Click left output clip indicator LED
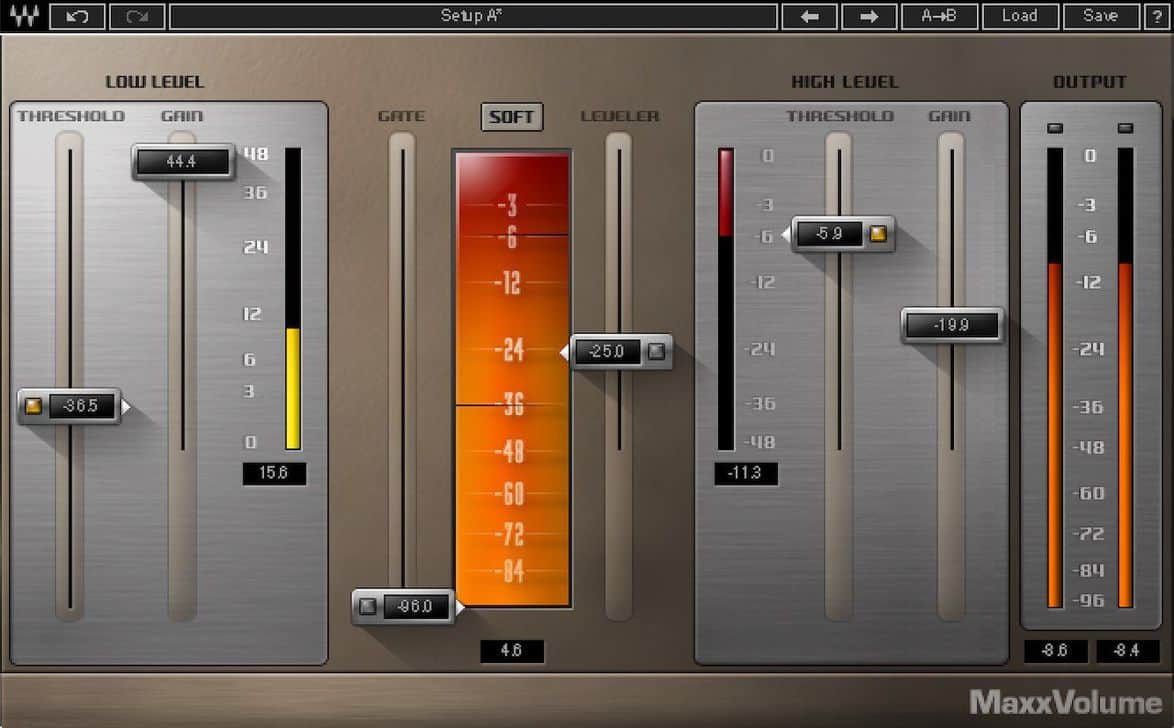Viewport: 1174px width, 728px height. tap(1055, 128)
